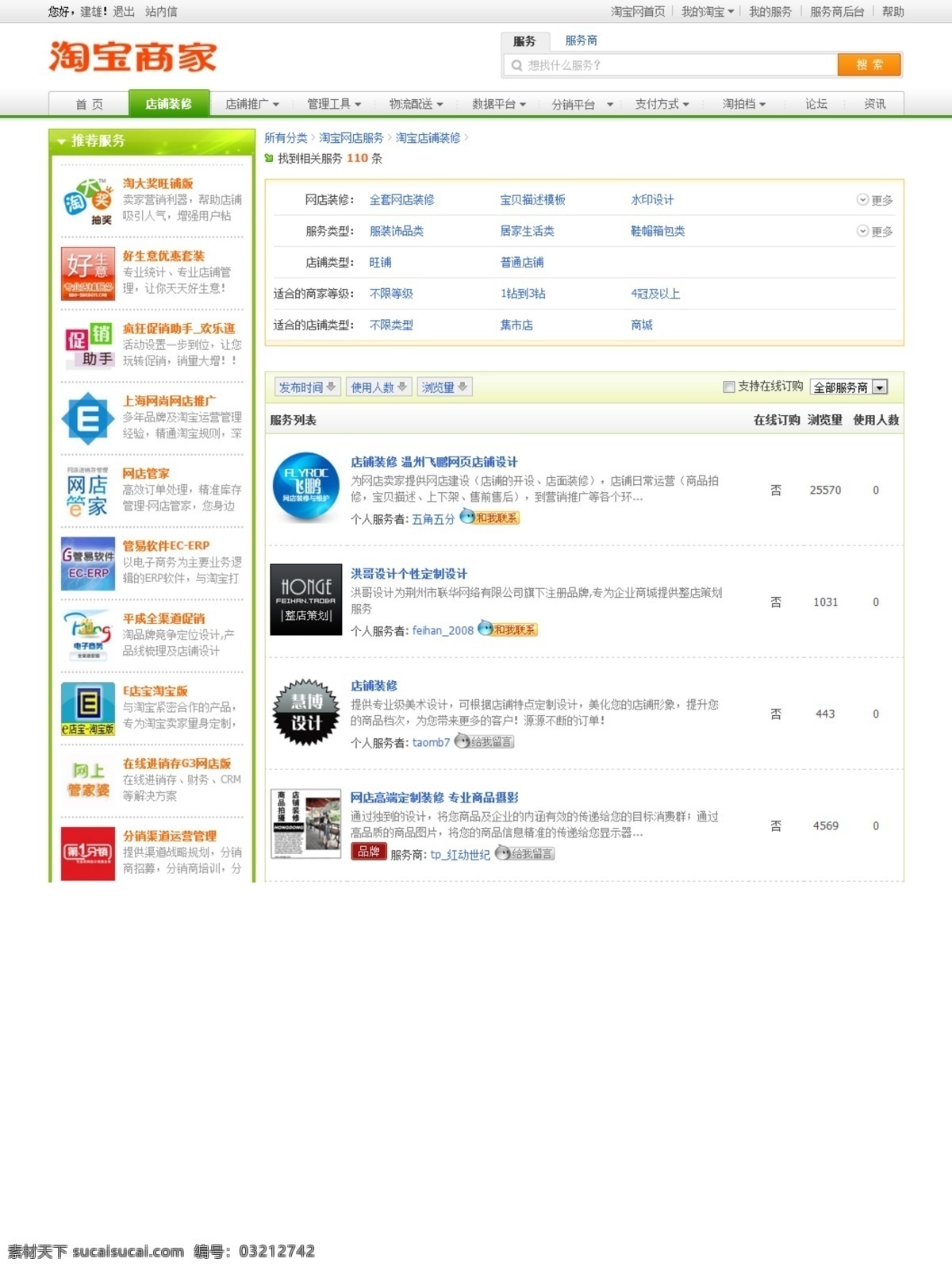Filter by 宝贝描述模板
952x1270 pixels.
(x=532, y=200)
